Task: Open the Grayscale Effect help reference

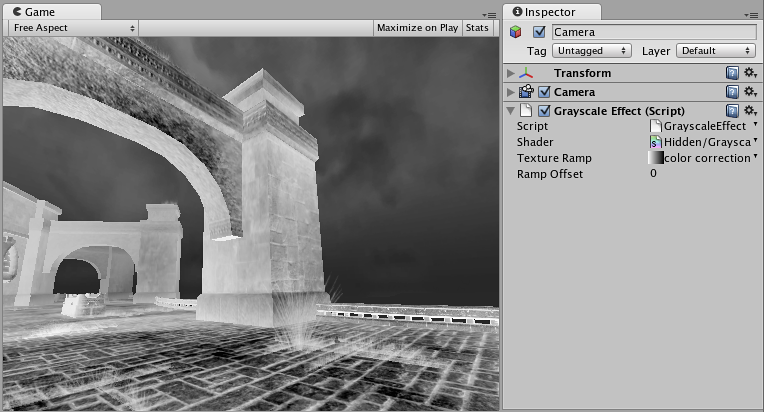Action: [732, 111]
